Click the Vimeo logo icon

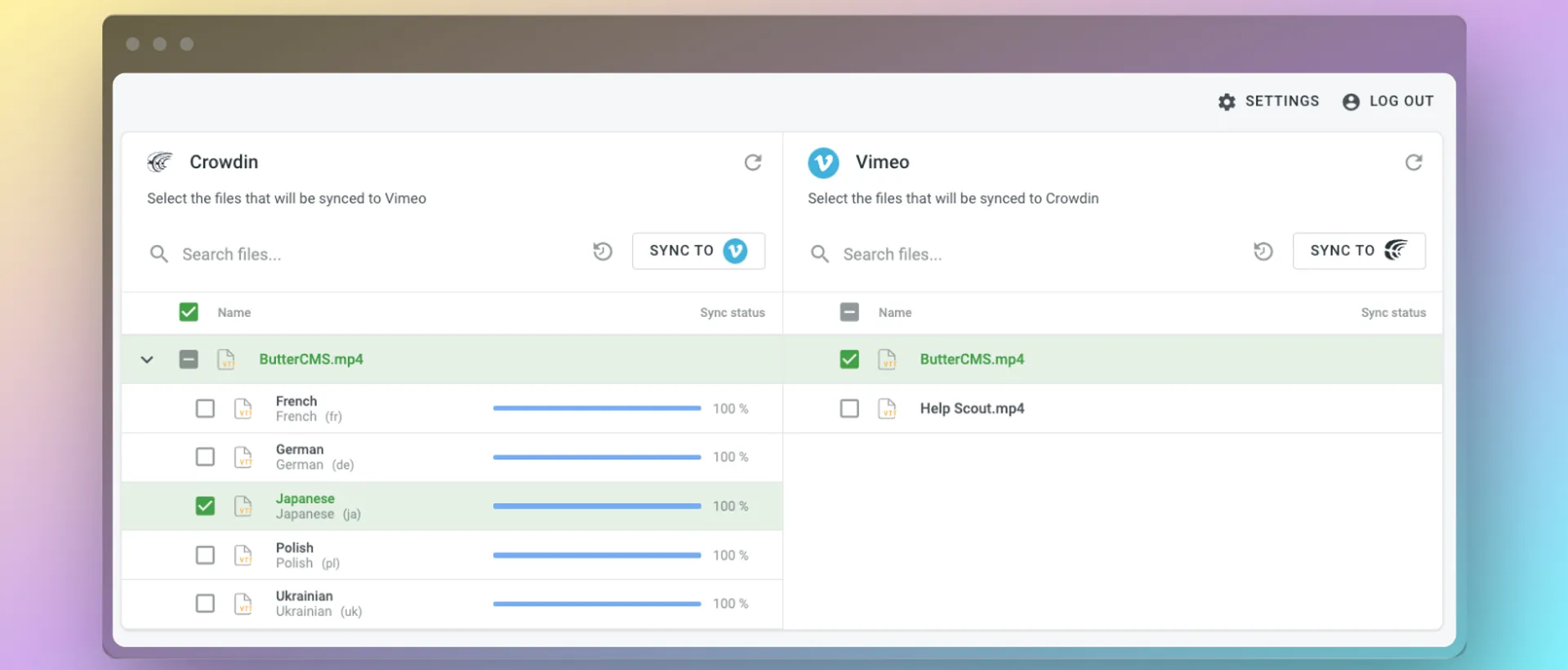coord(823,163)
